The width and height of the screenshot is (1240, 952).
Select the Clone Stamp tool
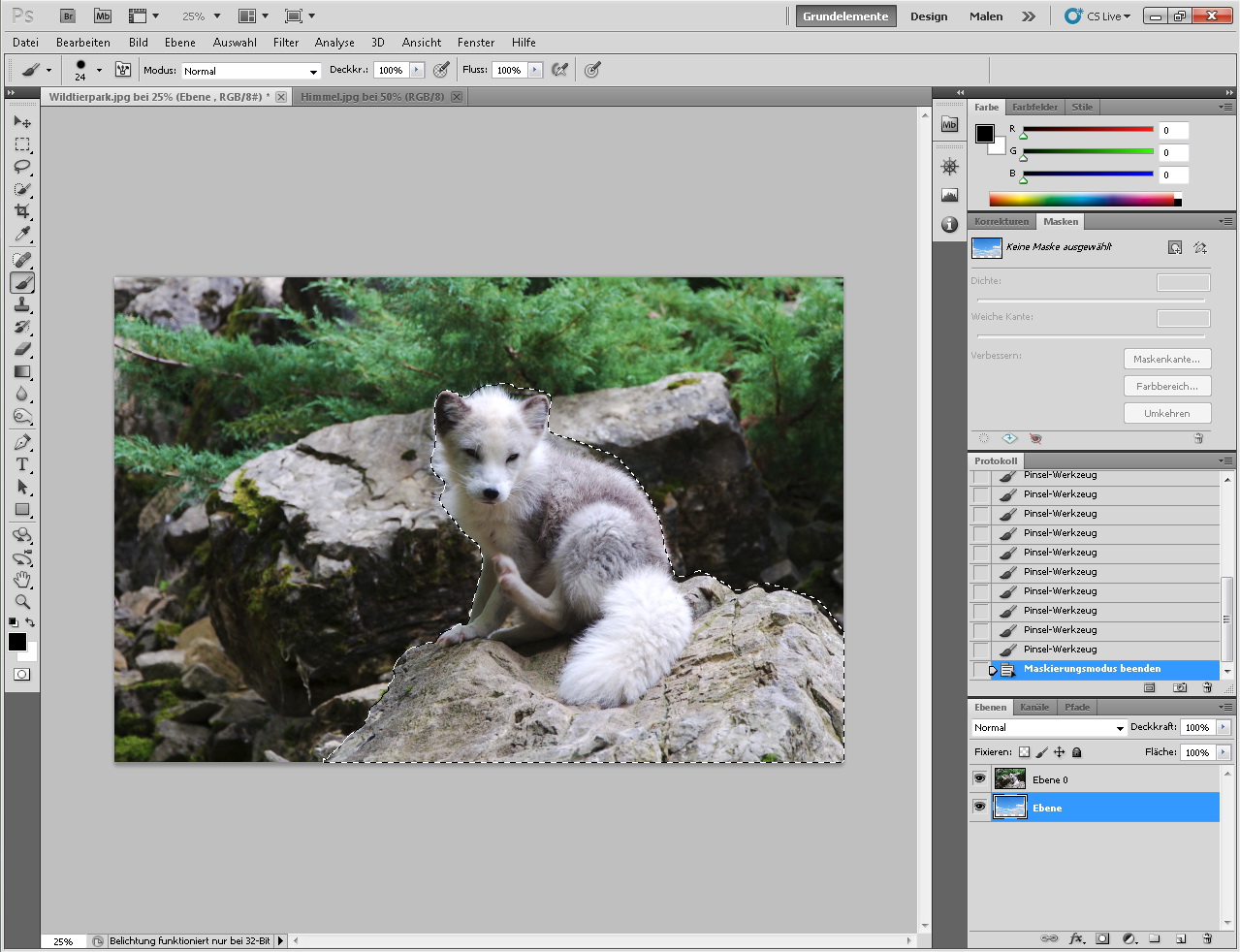[22, 304]
